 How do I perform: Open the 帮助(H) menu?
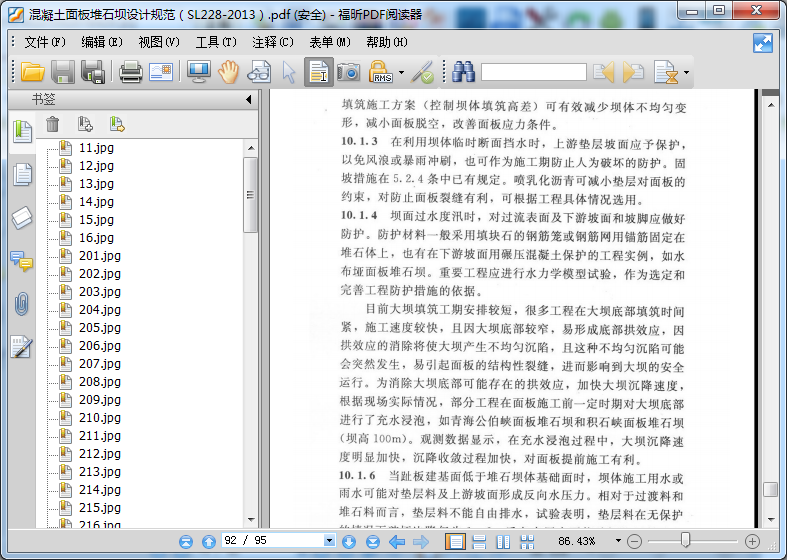pyautogui.click(x=387, y=42)
